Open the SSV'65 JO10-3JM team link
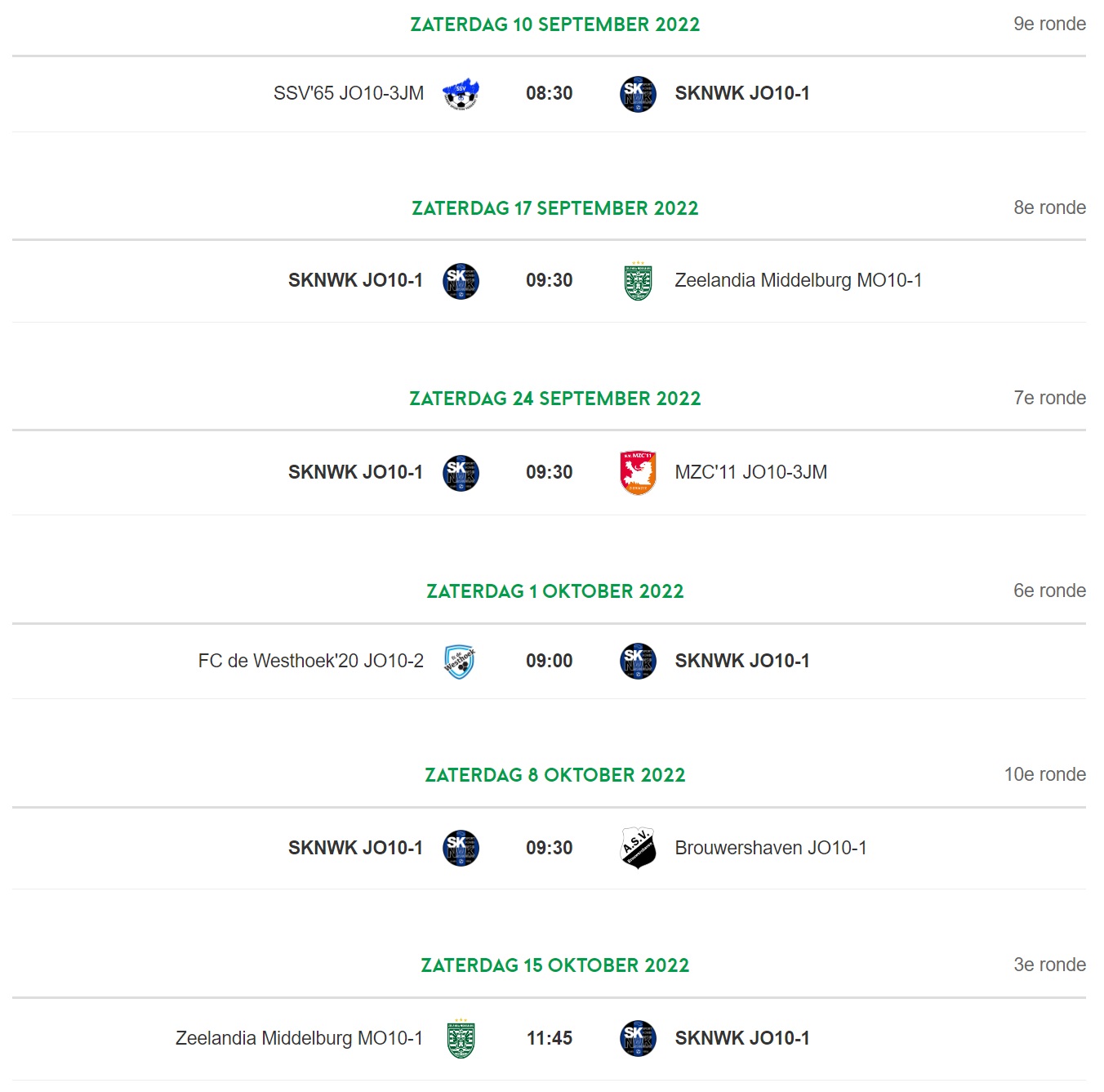The width and height of the screenshot is (1104, 1092). 349,94
